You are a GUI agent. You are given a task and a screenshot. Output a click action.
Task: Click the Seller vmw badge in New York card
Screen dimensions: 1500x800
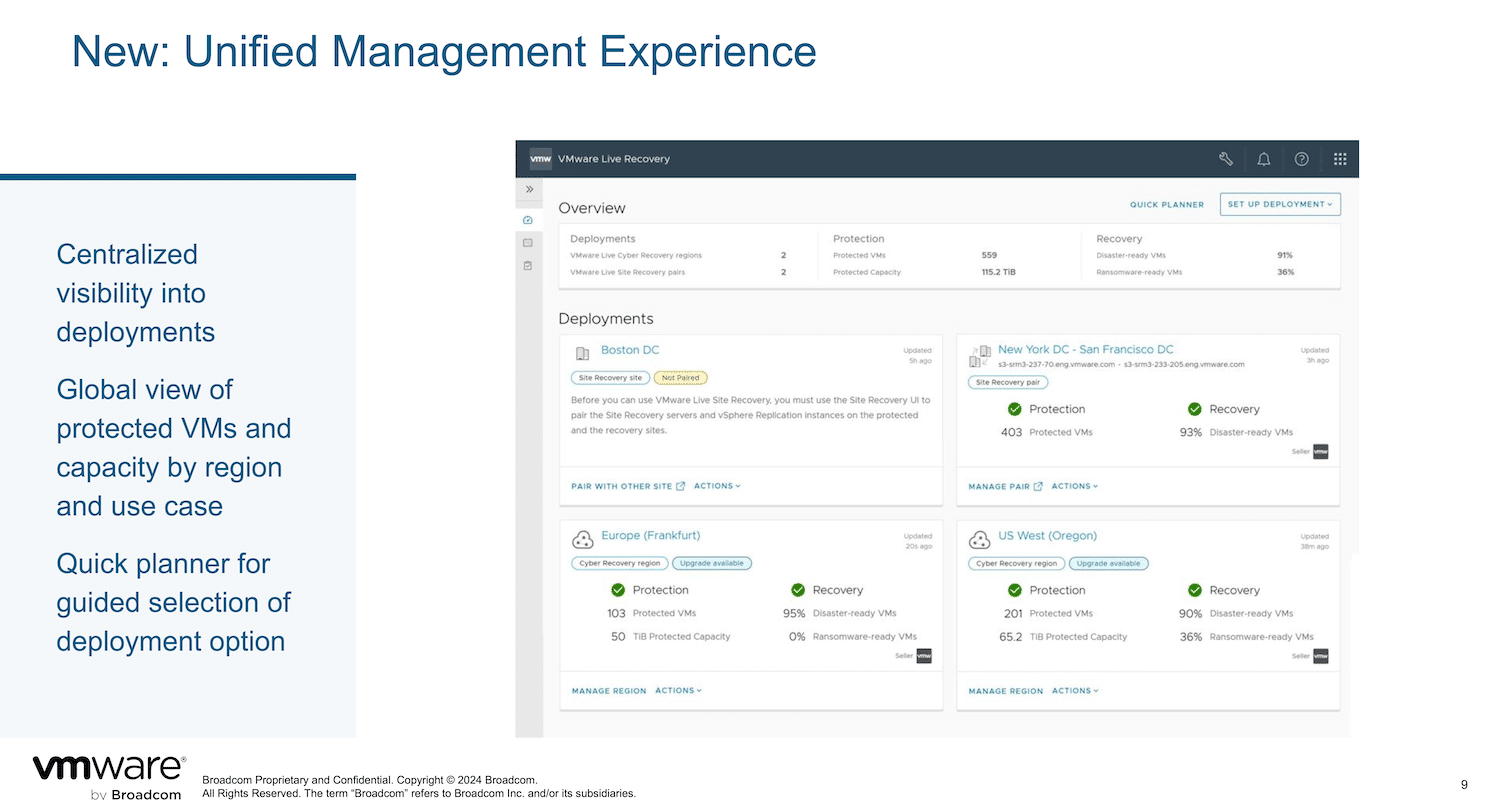(x=1320, y=452)
